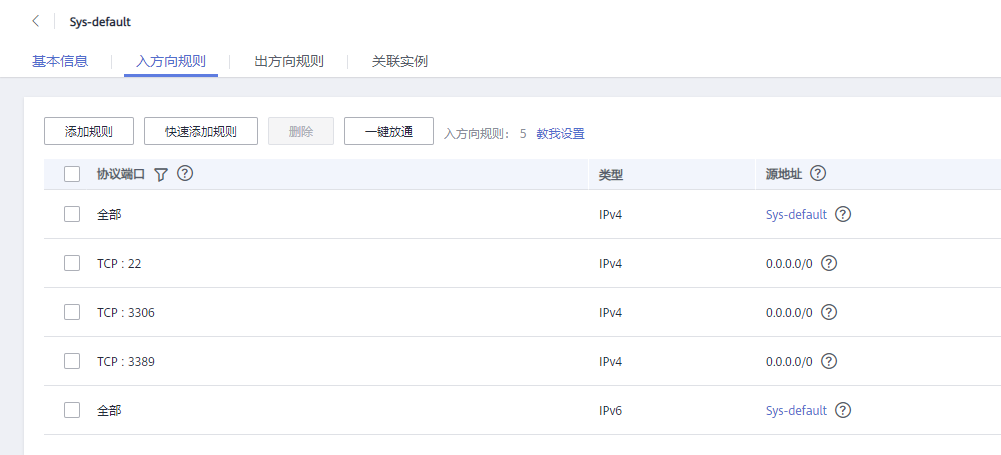Screen dimensions: 1001x455
Task: Show help icon beside 源地址 header
Action: click(x=818, y=173)
